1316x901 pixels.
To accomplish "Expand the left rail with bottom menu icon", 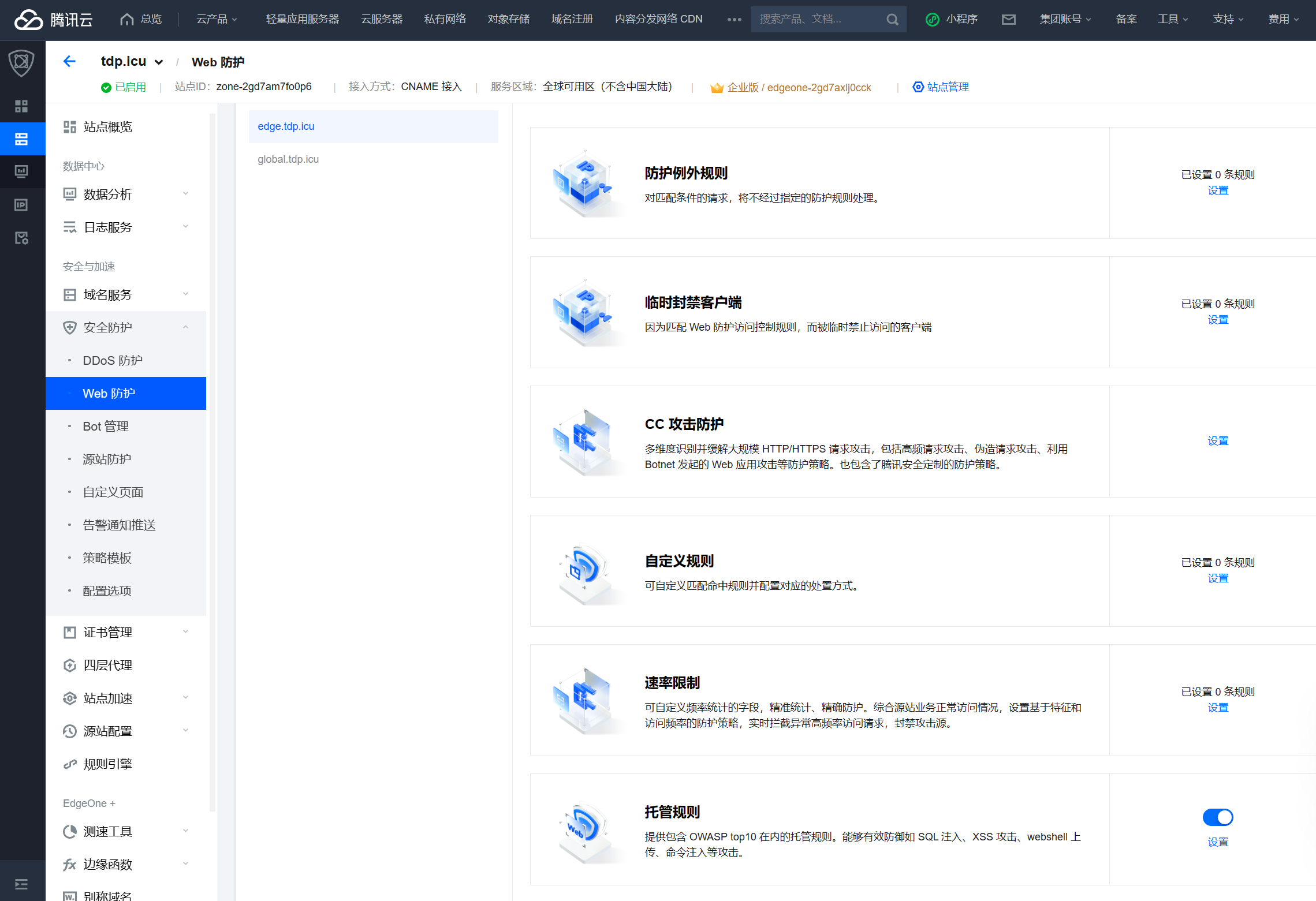I will [22, 884].
